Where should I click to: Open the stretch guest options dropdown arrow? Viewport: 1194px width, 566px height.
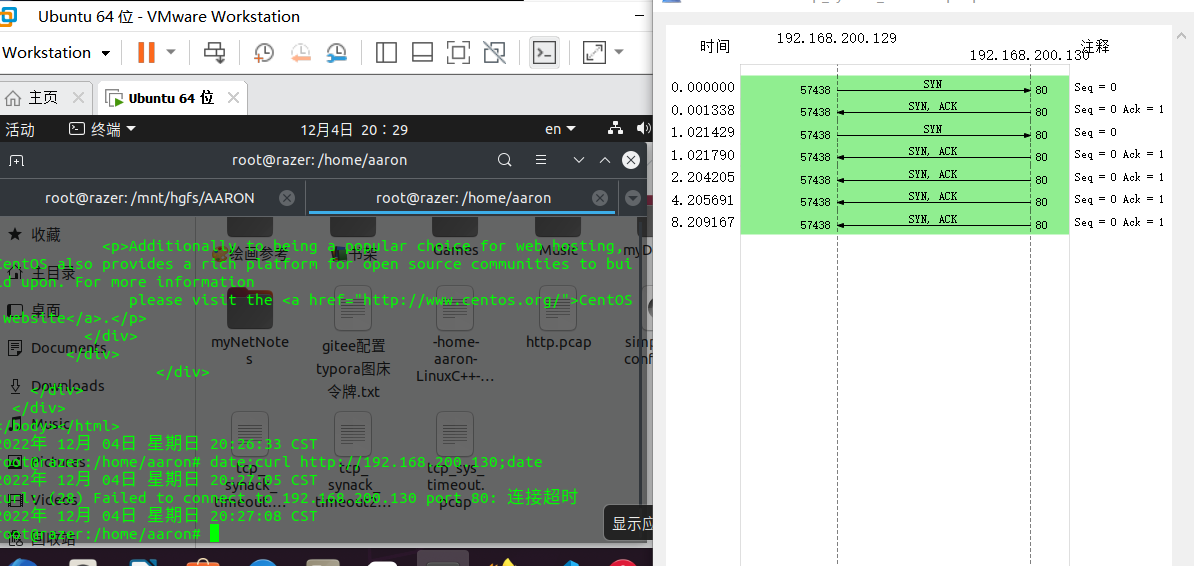point(618,53)
